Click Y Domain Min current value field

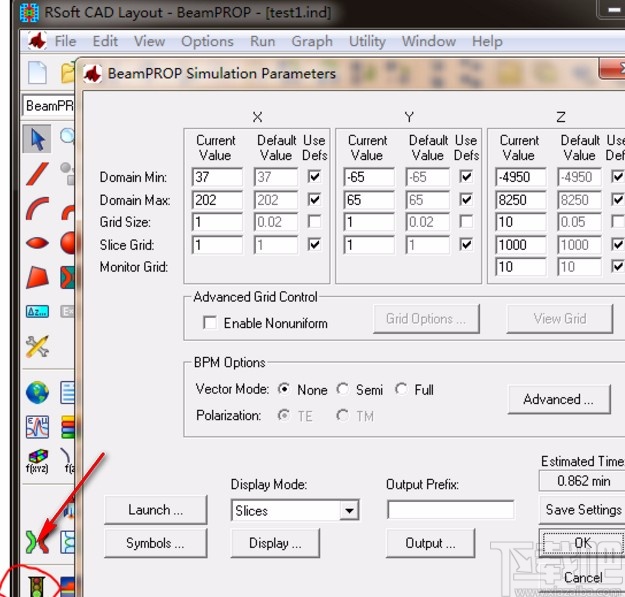pos(369,177)
